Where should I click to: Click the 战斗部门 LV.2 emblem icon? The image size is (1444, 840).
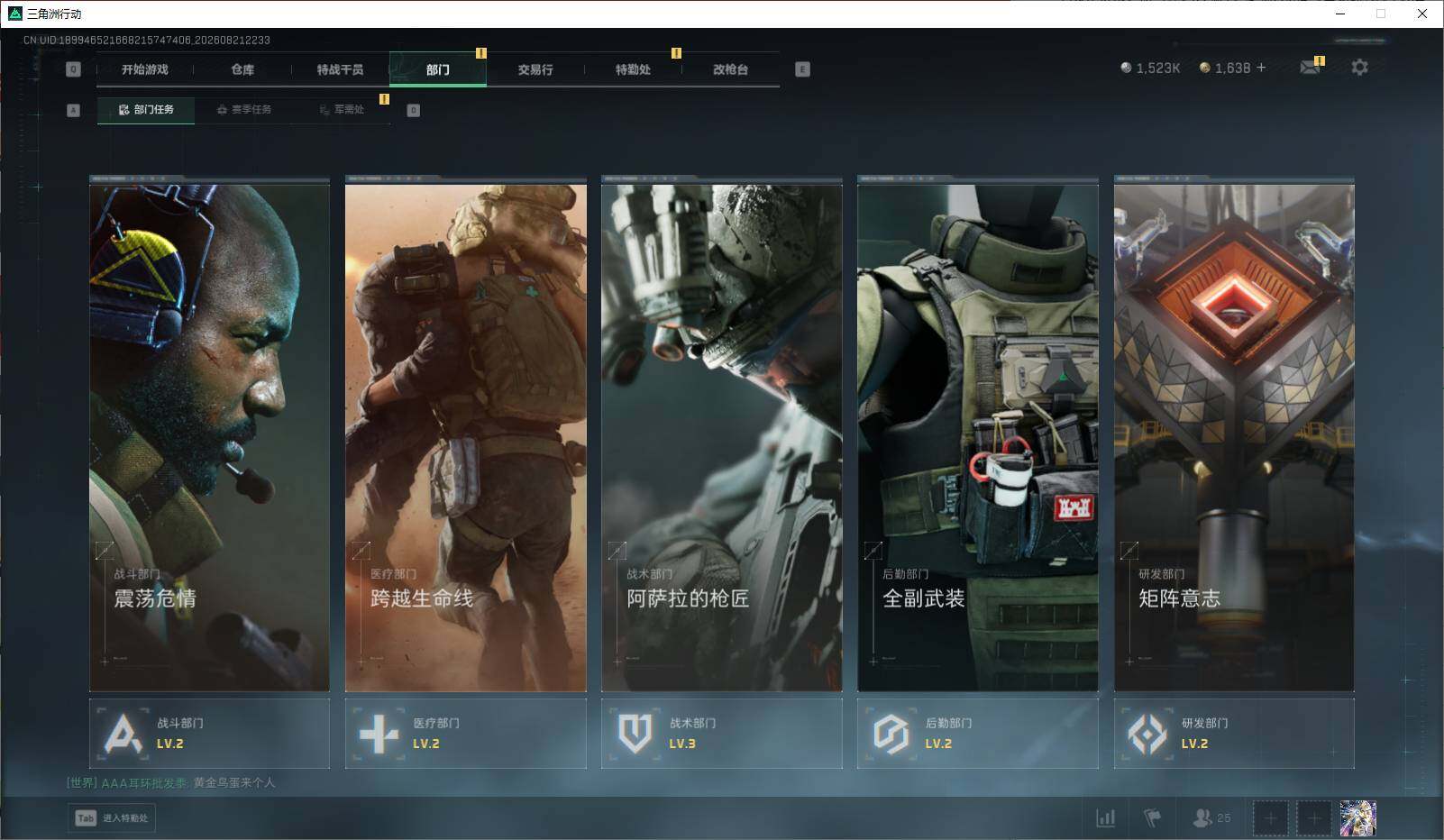(x=123, y=734)
